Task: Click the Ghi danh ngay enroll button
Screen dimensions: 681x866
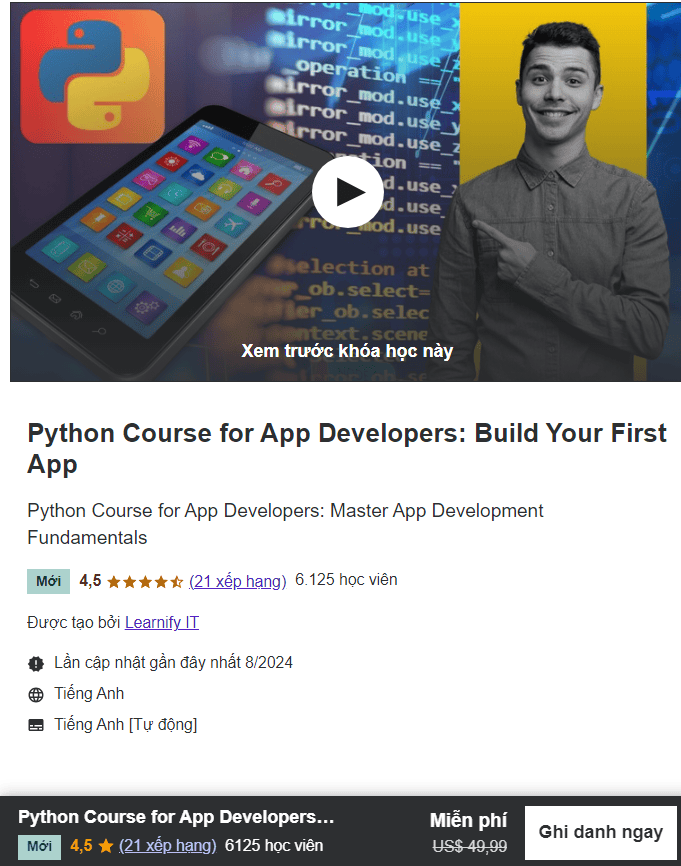Action: pyautogui.click(x=600, y=832)
